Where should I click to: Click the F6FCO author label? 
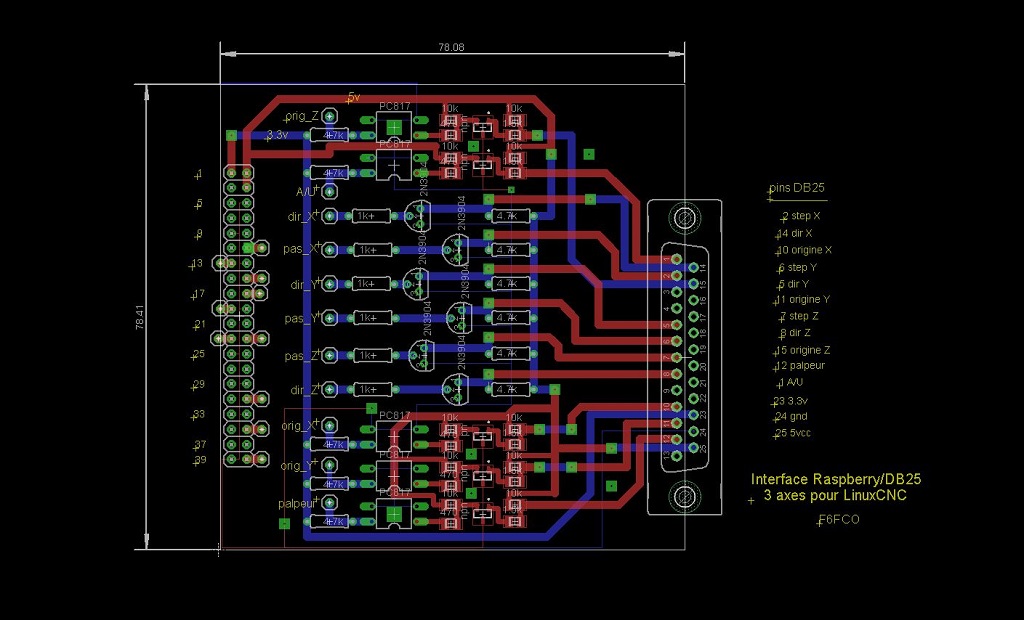840,520
